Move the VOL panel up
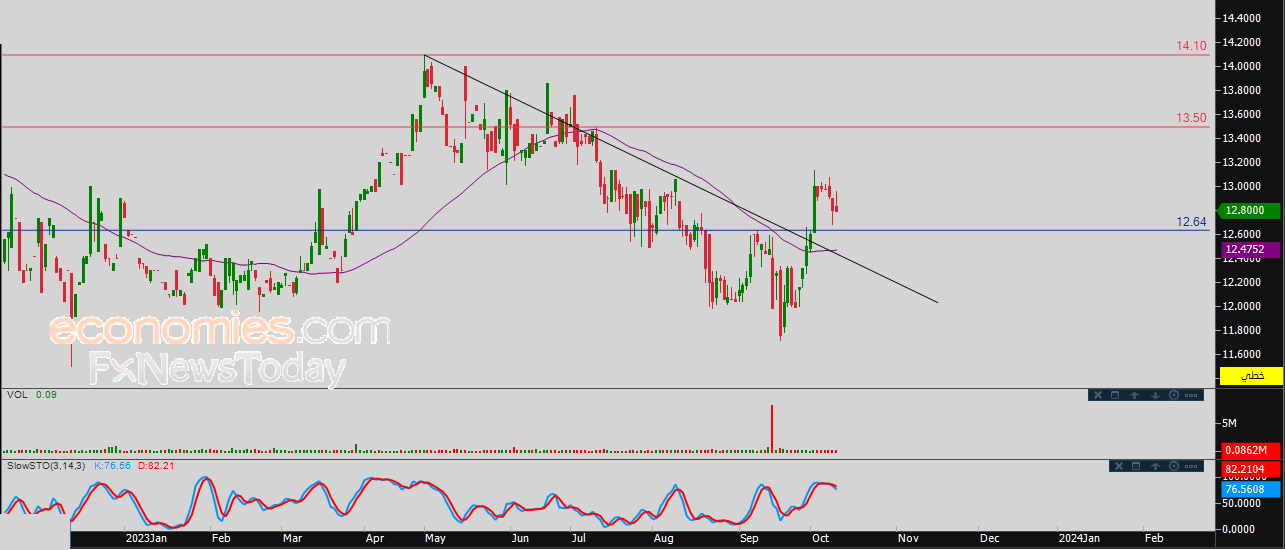 pos(1135,395)
